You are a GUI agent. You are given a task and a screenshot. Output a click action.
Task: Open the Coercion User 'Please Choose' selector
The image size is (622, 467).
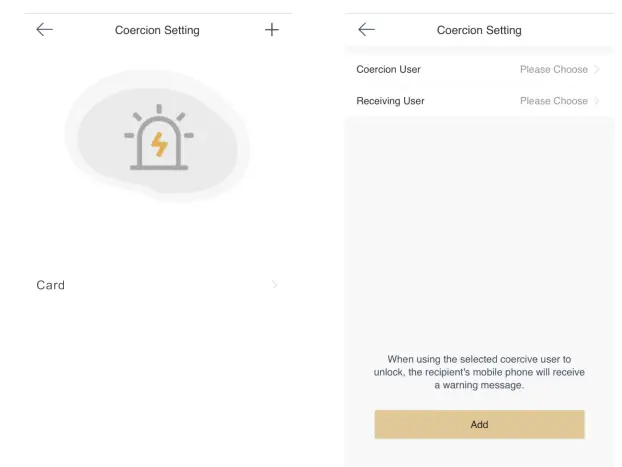pyautogui.click(x=553, y=70)
